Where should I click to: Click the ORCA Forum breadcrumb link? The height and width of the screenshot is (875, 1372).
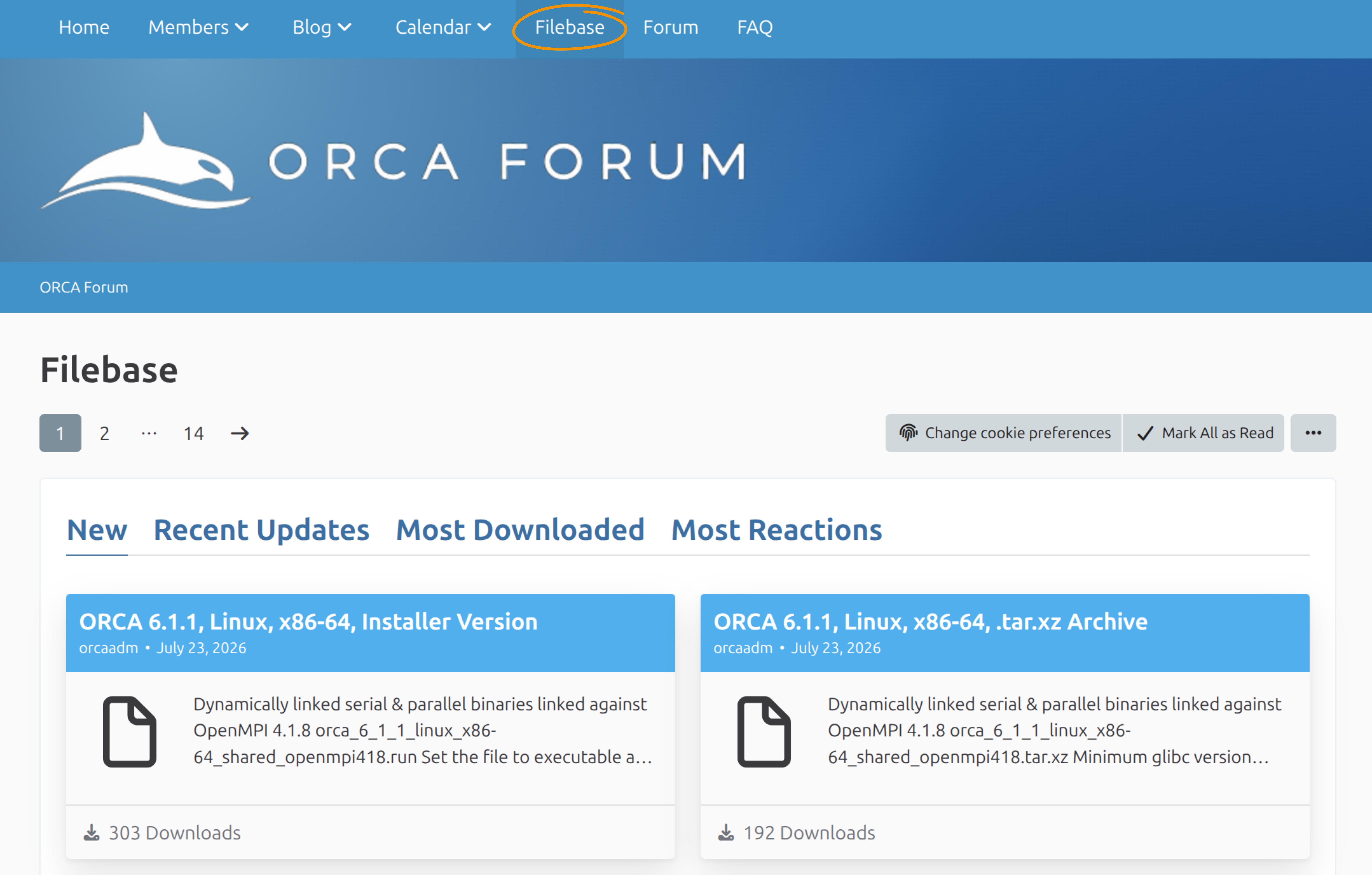(x=84, y=287)
